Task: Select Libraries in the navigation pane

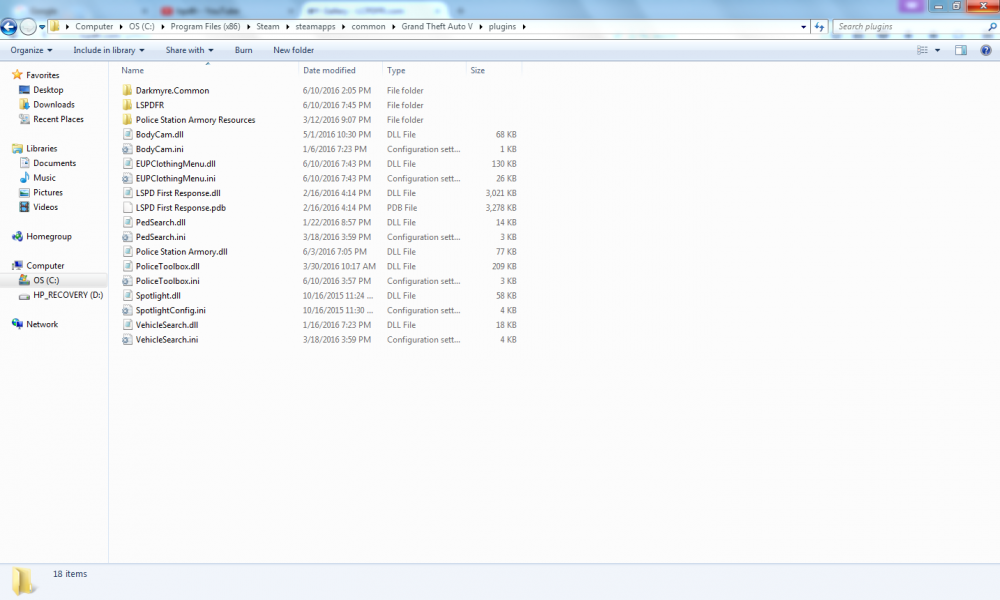Action: [x=41, y=149]
